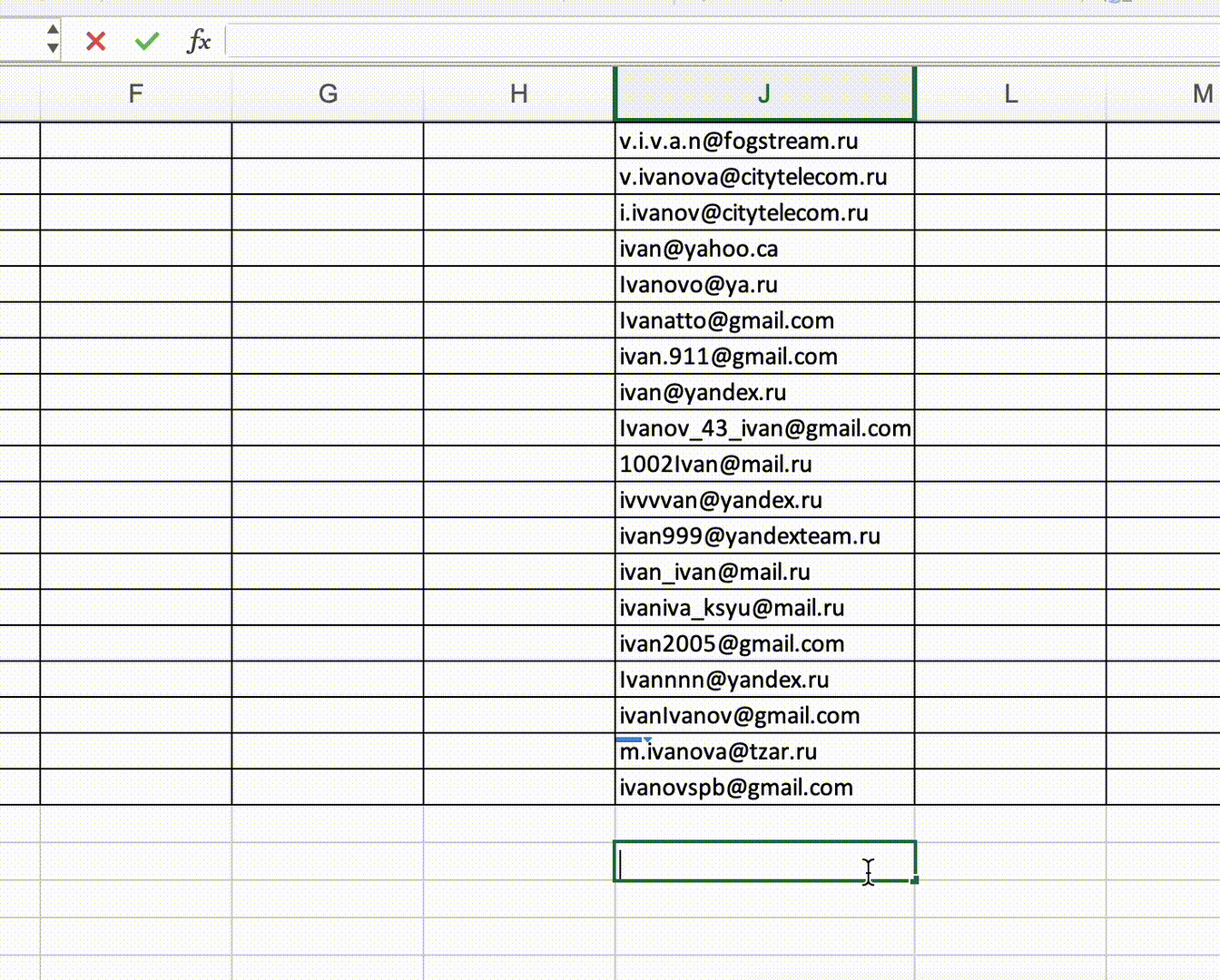1220x980 pixels.
Task: Confirm the entry with the green checkmark
Action: click(x=147, y=41)
